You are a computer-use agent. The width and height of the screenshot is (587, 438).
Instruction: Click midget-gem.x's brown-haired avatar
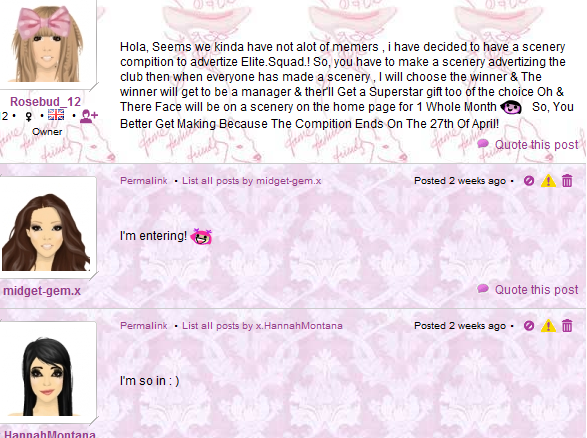pyautogui.click(x=46, y=229)
